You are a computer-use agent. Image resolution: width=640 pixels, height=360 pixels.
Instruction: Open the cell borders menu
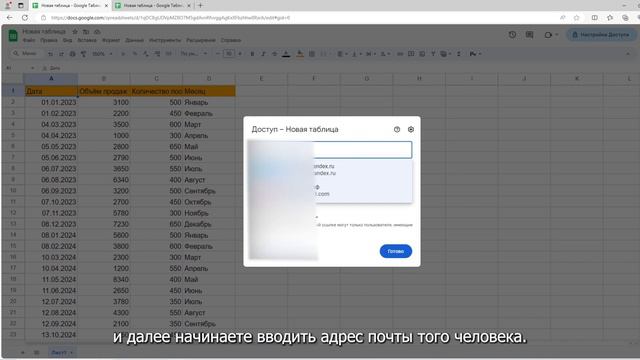click(312, 54)
